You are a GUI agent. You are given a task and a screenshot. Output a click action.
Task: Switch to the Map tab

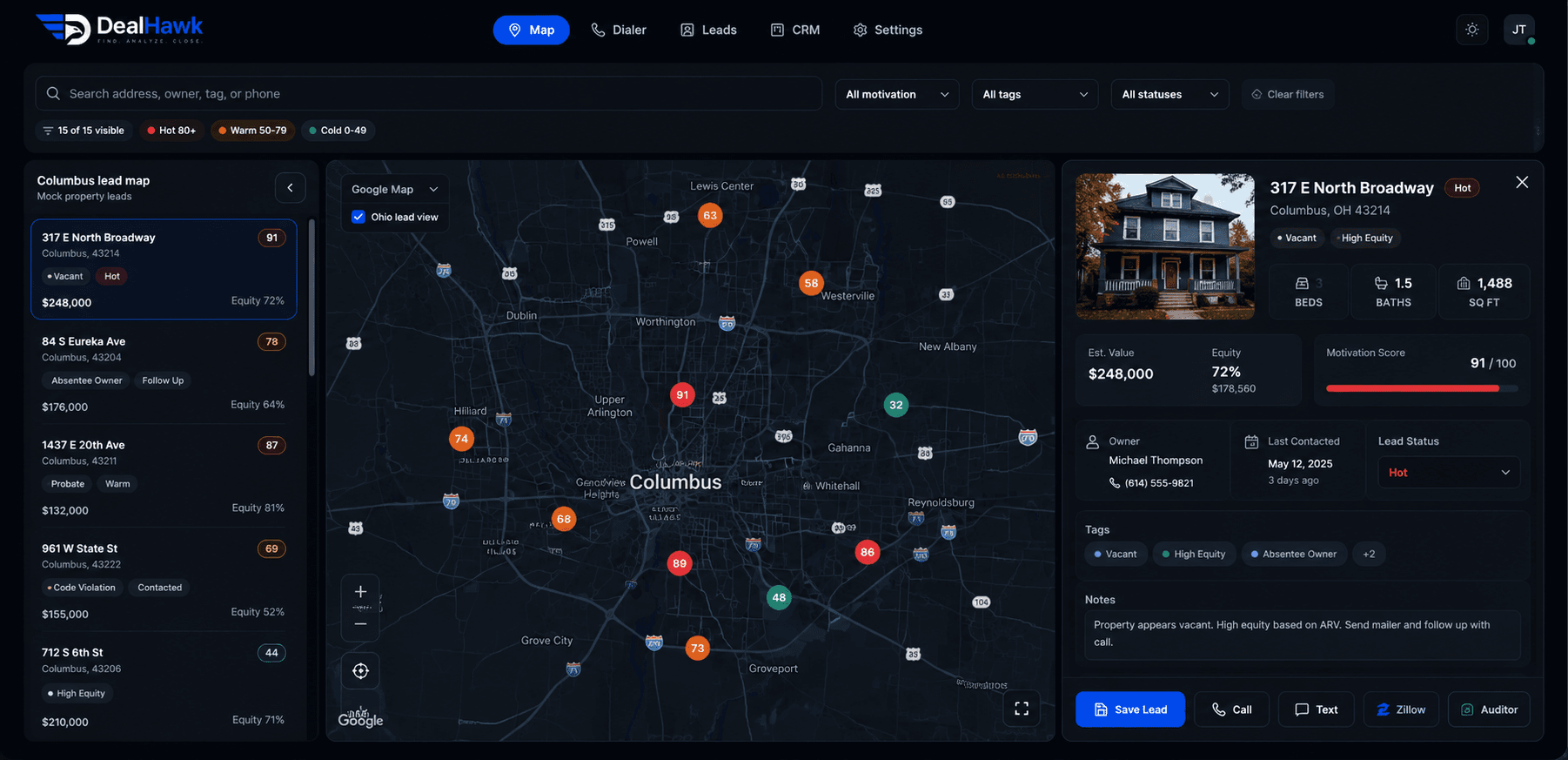[531, 30]
